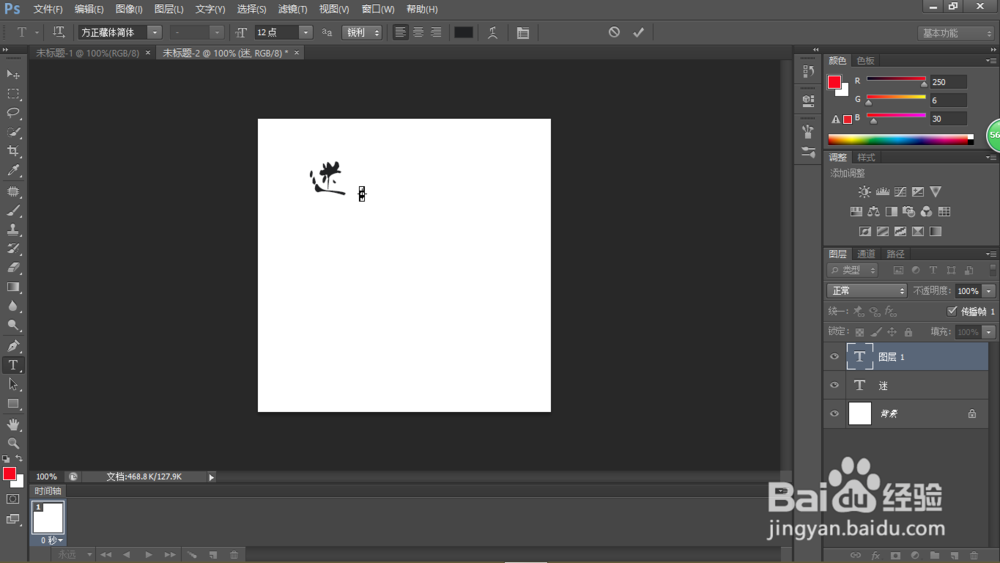This screenshot has height=563, width=1000.
Task: Open the blend mode dropdown 正常
Action: coord(867,290)
